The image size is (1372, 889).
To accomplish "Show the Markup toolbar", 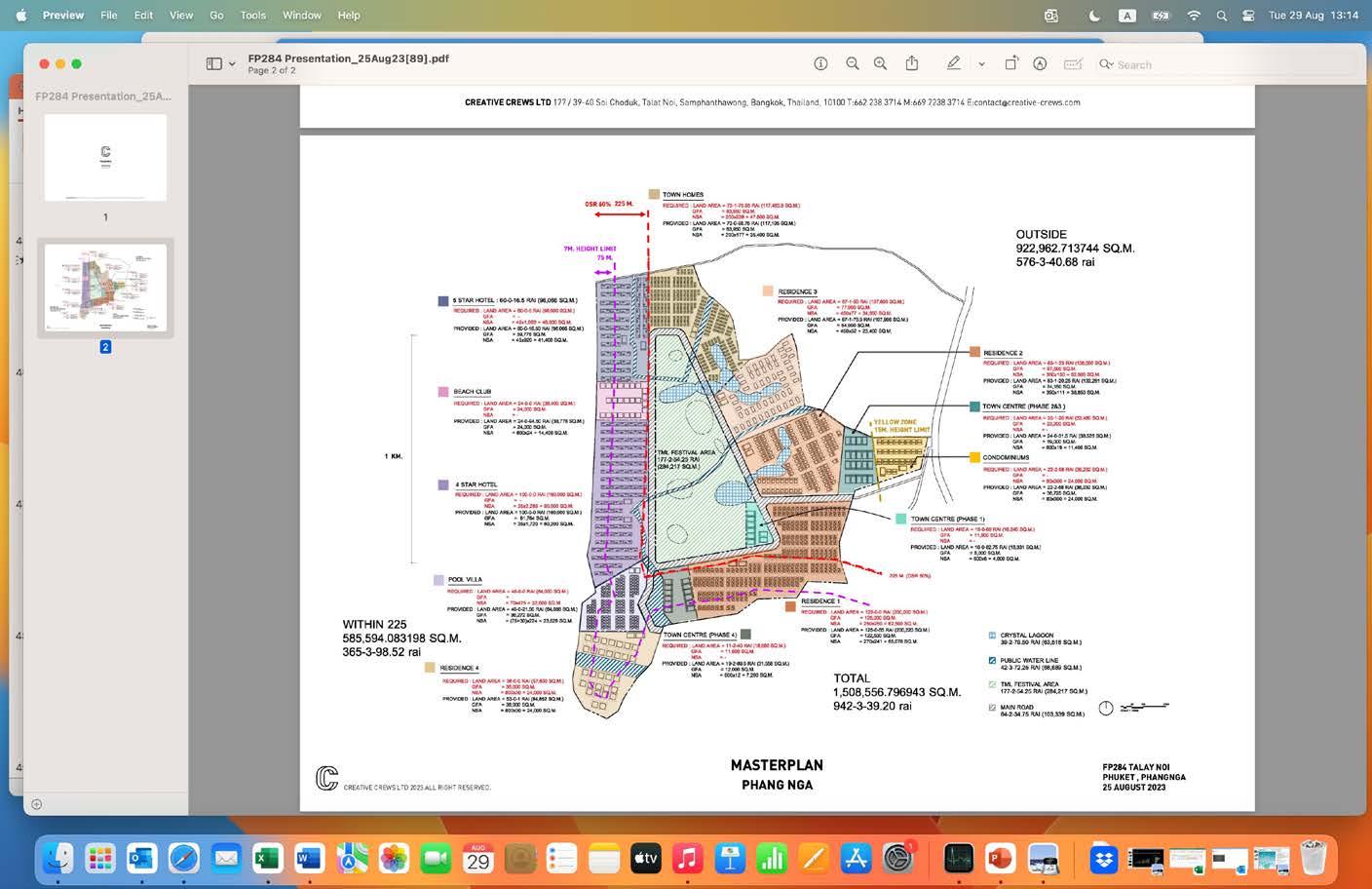I will (1041, 63).
